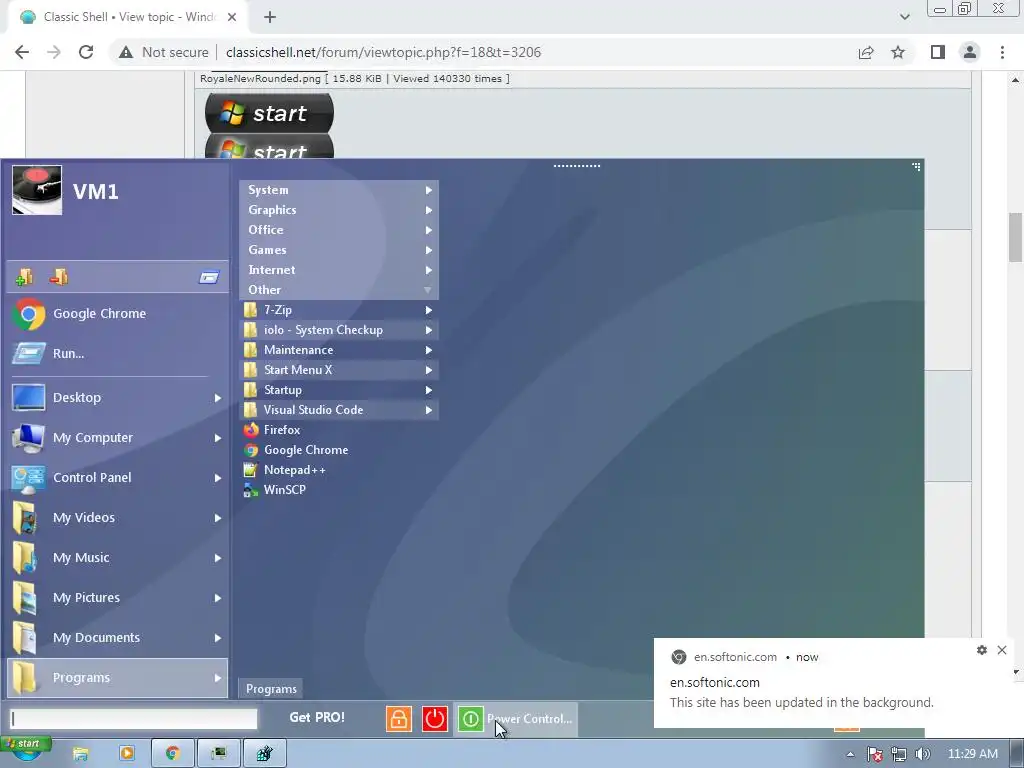Open the Start Menu X folder
Viewport: 1024px width, 768px height.
point(339,370)
